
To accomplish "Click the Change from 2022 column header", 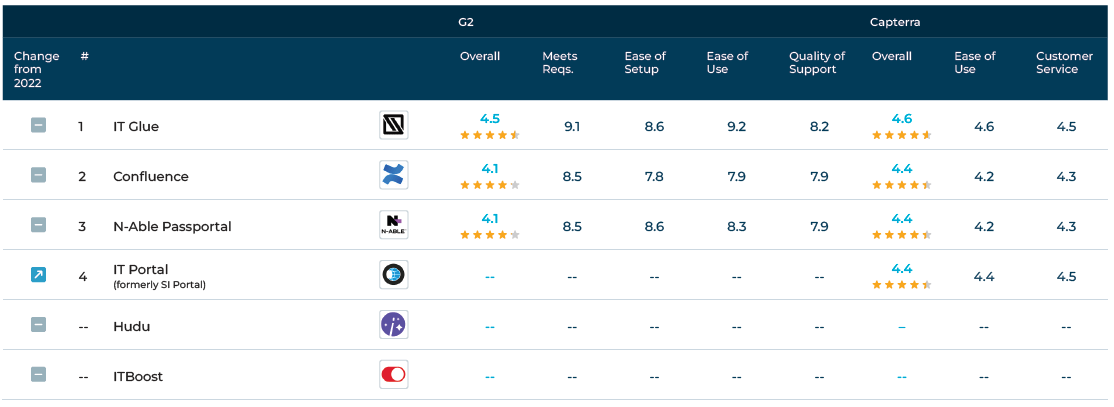I will pos(37,69).
